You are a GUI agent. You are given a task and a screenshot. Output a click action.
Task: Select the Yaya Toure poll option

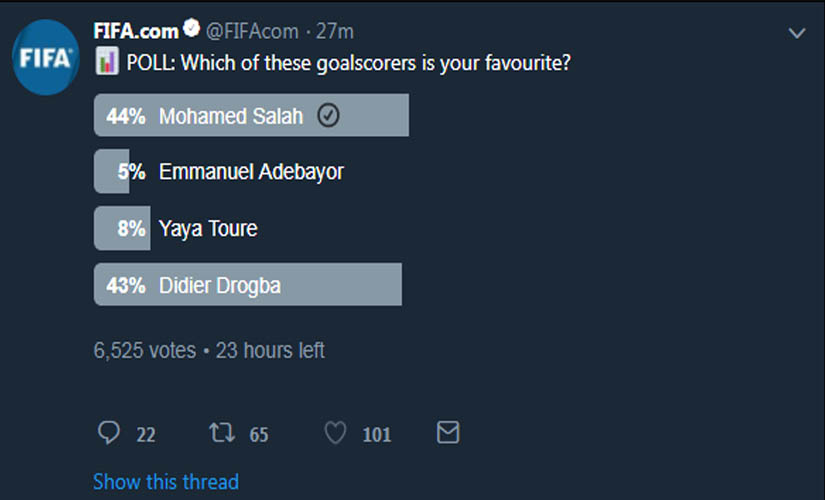(208, 228)
